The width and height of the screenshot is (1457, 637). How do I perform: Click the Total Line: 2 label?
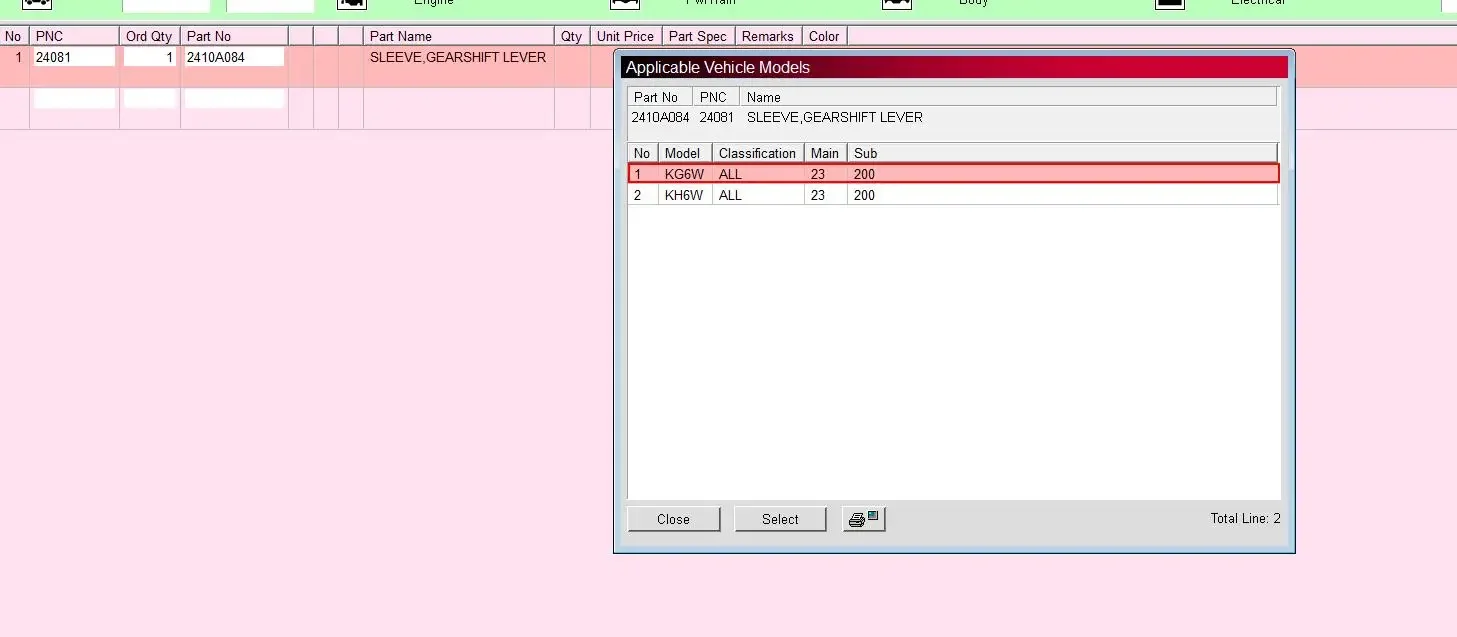(x=1245, y=518)
